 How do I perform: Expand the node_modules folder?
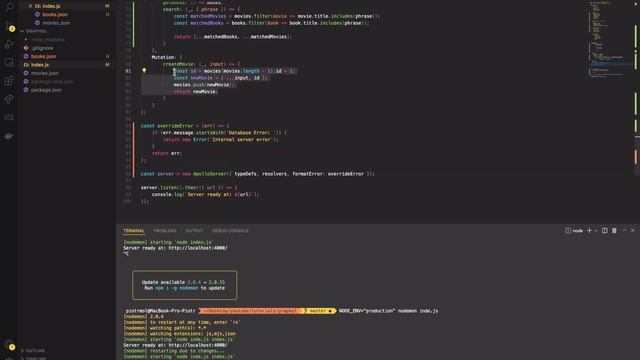tap(48, 40)
